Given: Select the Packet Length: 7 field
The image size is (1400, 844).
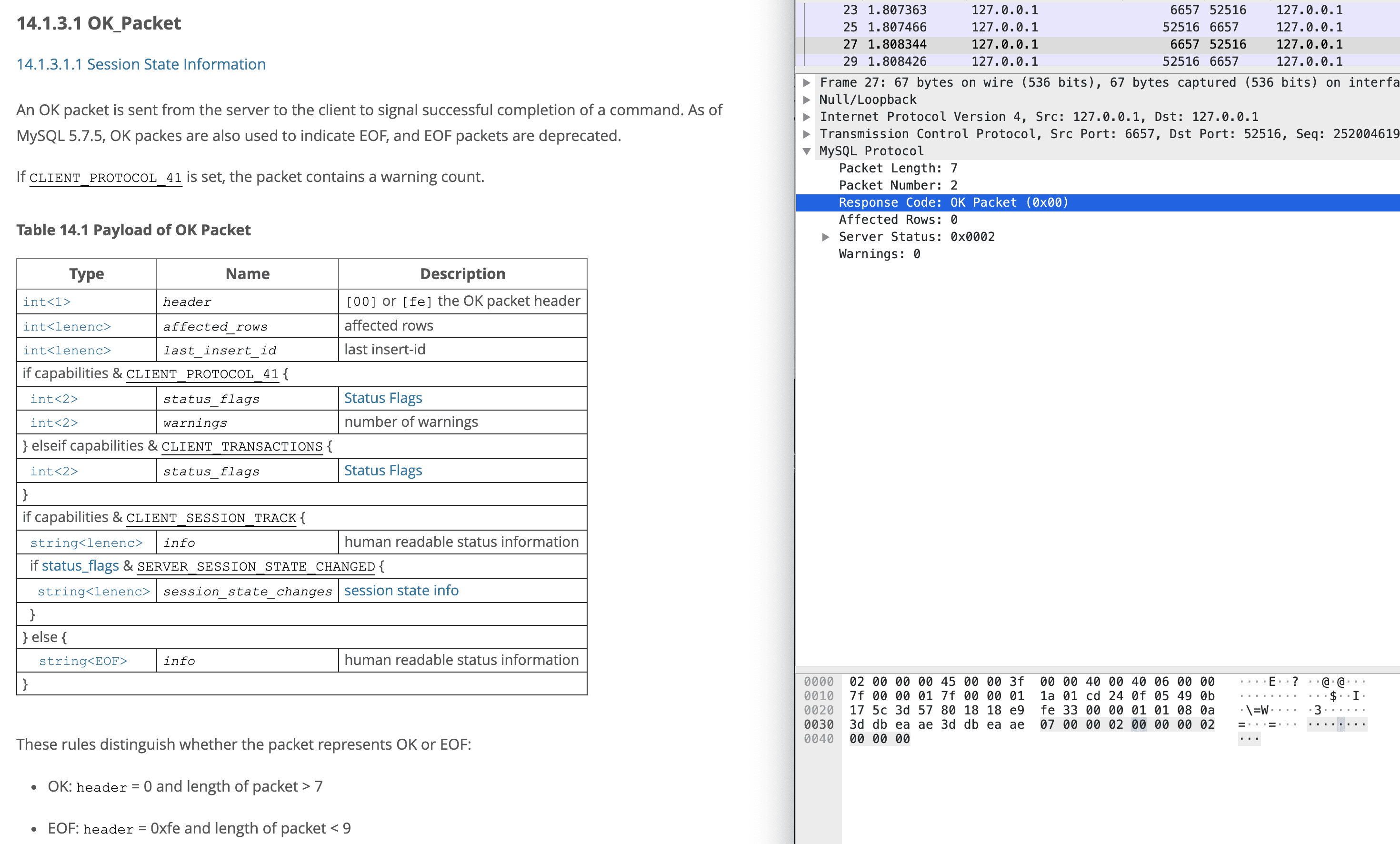Looking at the screenshot, I should pyautogui.click(x=898, y=168).
